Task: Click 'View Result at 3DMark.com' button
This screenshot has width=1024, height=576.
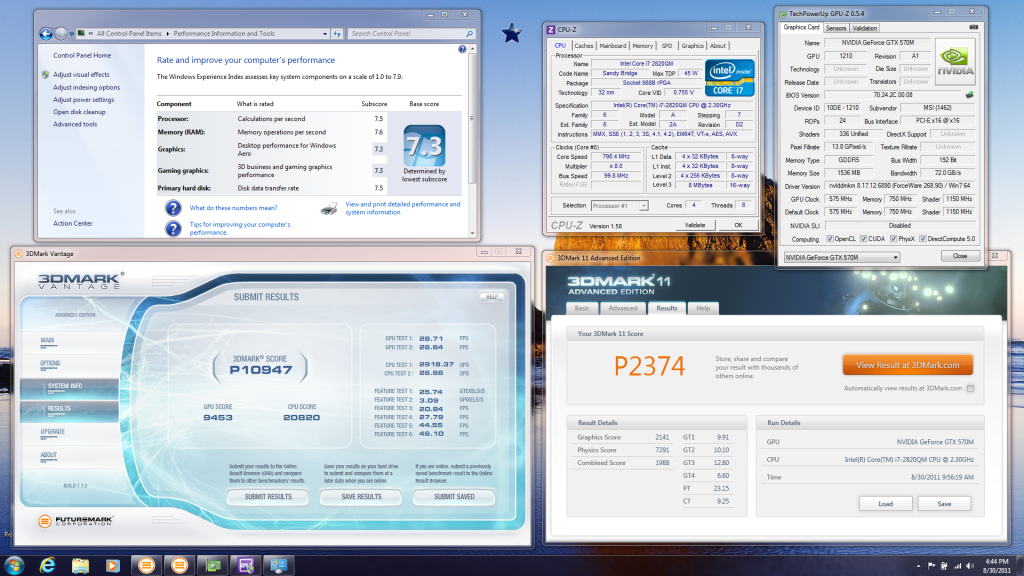Action: pos(908,365)
